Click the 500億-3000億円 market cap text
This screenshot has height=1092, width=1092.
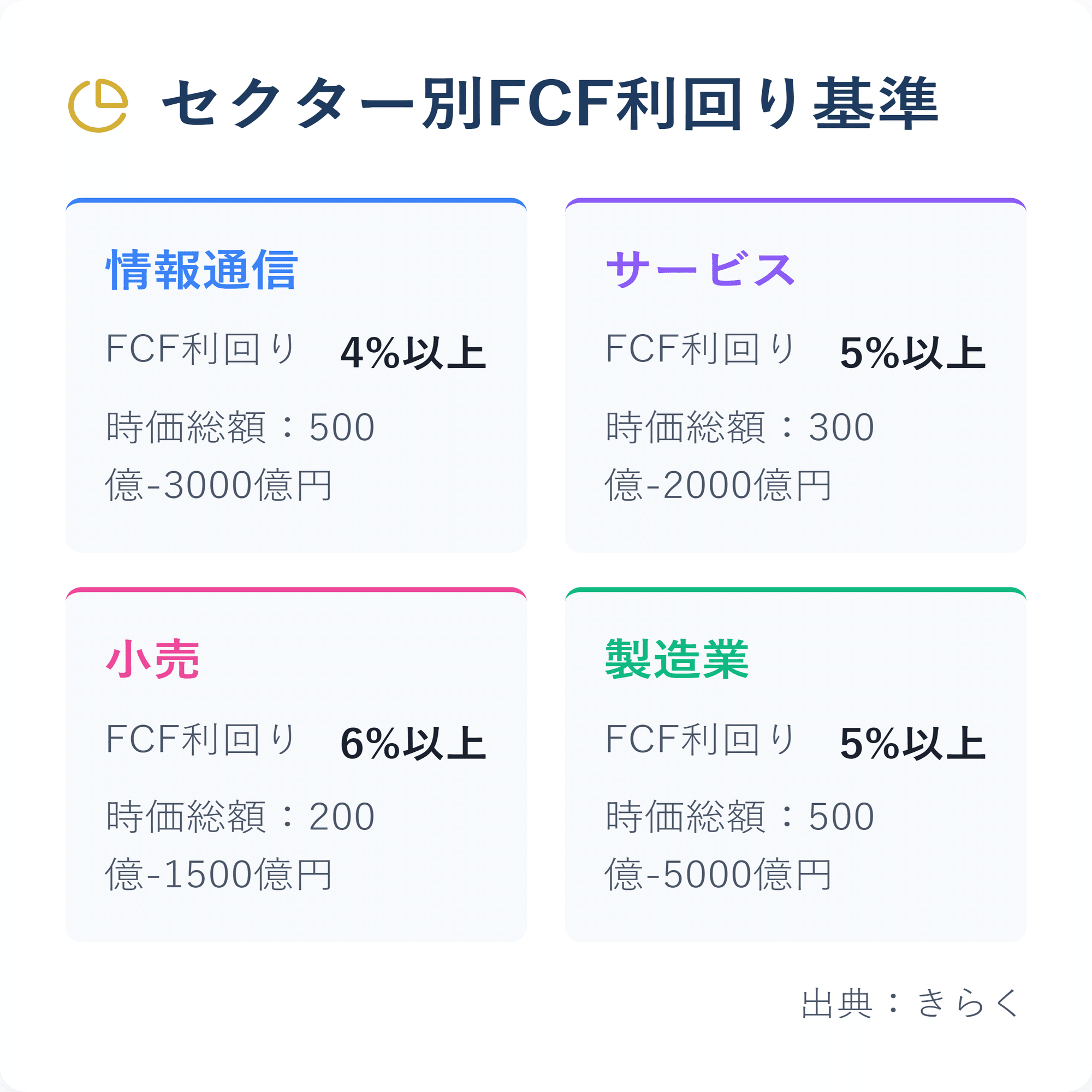coord(240,455)
